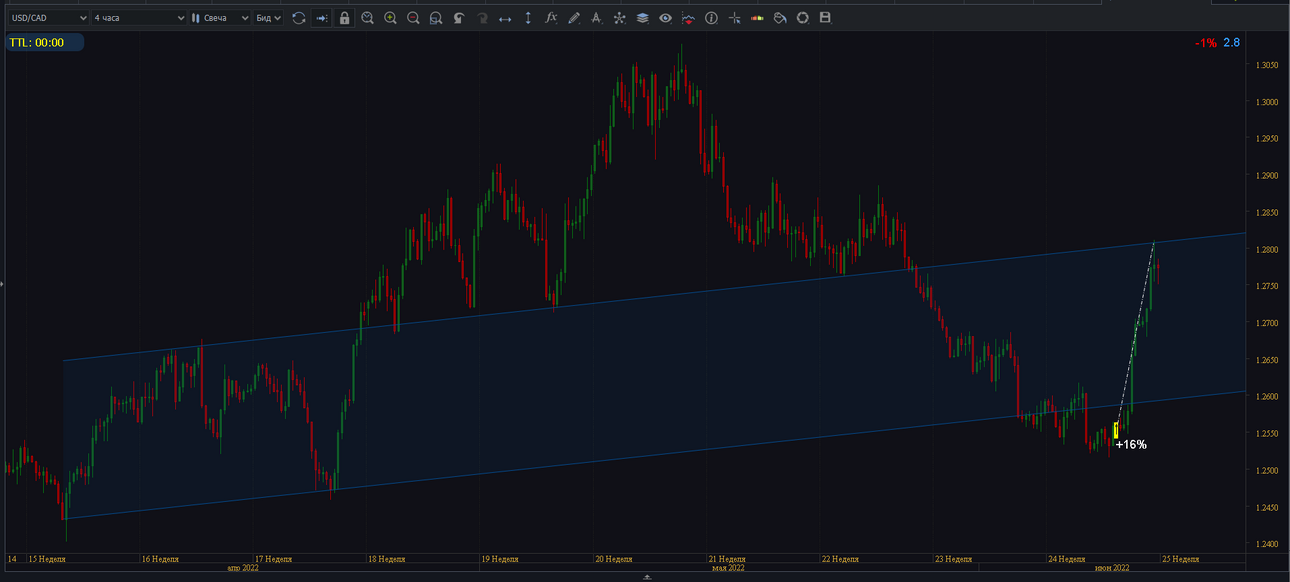Click the zoom out magnifier

[x=413, y=18]
